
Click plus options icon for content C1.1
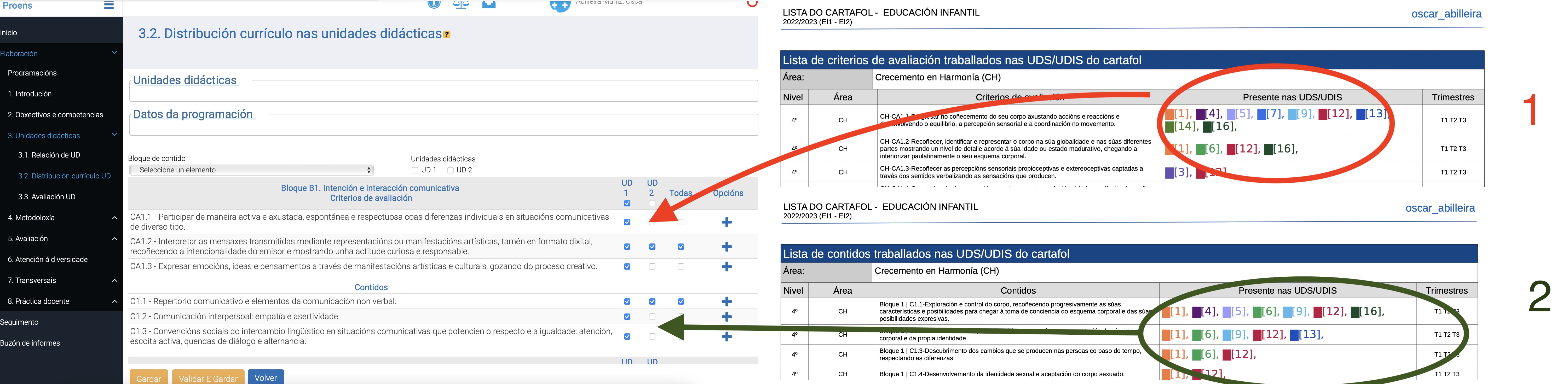tap(726, 301)
